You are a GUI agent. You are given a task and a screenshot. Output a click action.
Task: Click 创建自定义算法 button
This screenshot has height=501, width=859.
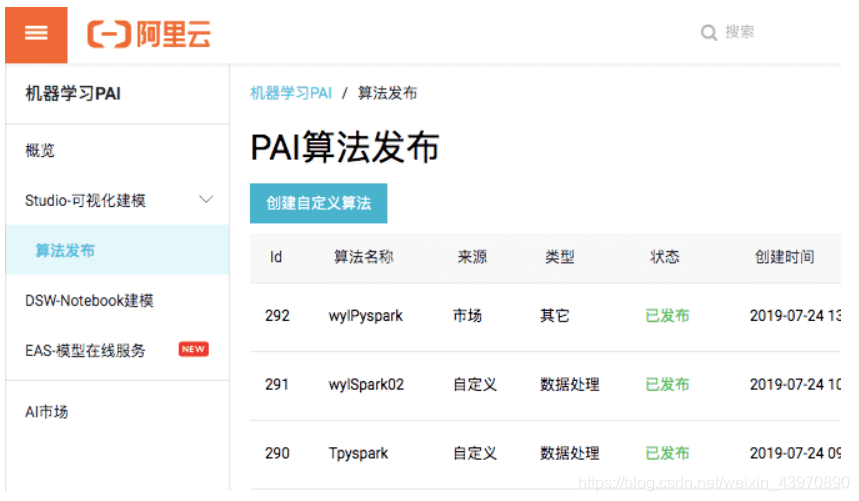click(318, 203)
